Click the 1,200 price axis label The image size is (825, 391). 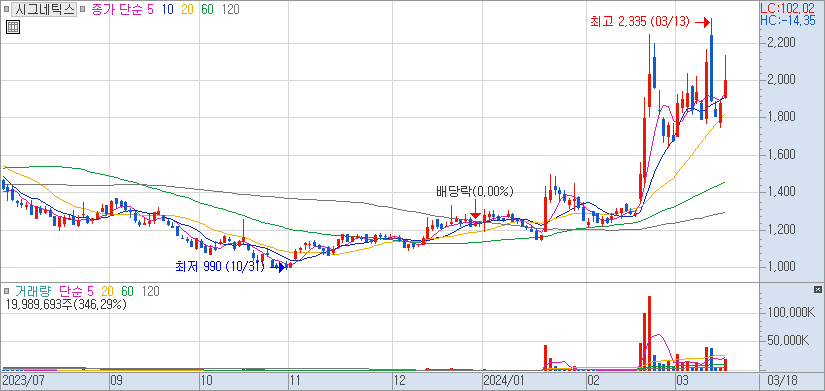780,230
